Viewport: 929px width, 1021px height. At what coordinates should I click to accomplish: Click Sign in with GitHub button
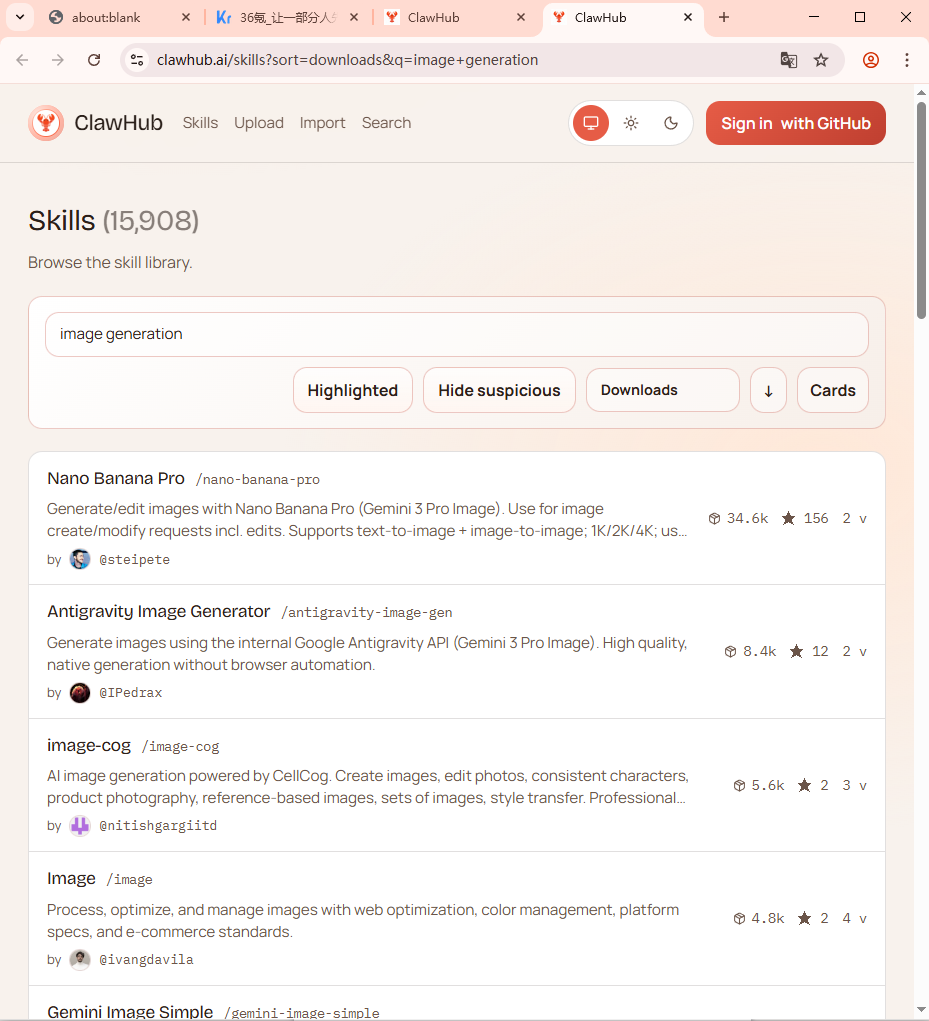(795, 123)
